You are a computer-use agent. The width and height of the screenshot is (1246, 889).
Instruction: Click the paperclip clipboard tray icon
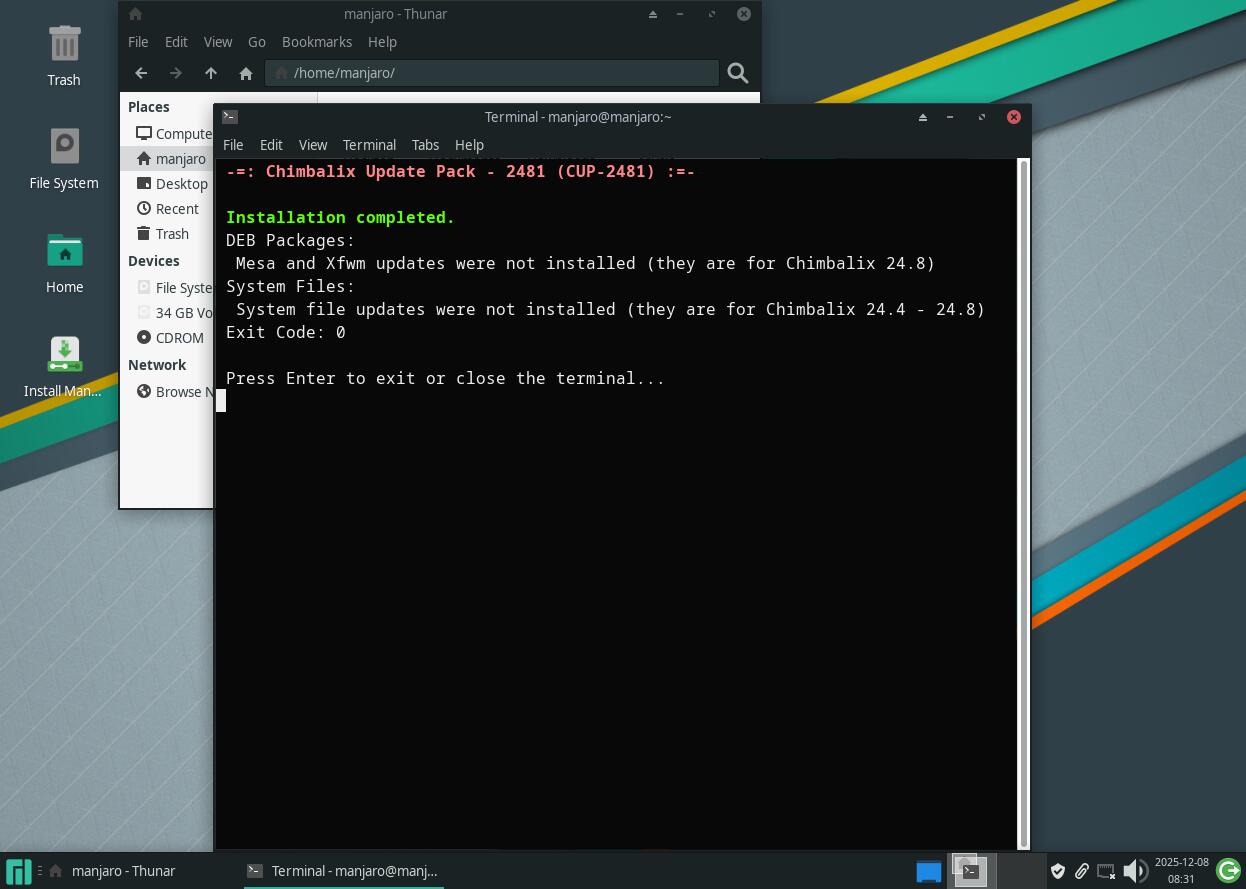point(1082,871)
